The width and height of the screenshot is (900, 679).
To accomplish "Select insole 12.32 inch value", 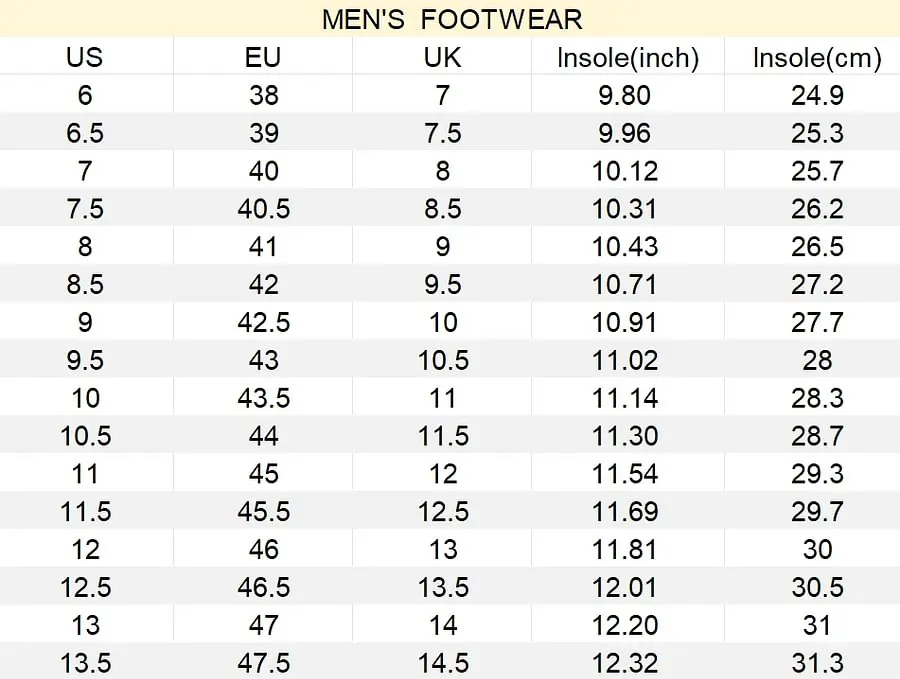I will tap(625, 662).
